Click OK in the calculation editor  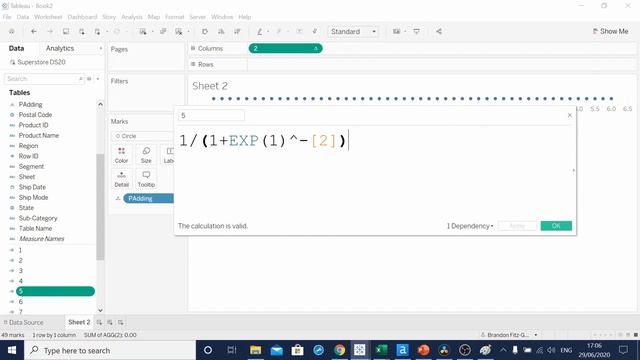(x=556, y=226)
